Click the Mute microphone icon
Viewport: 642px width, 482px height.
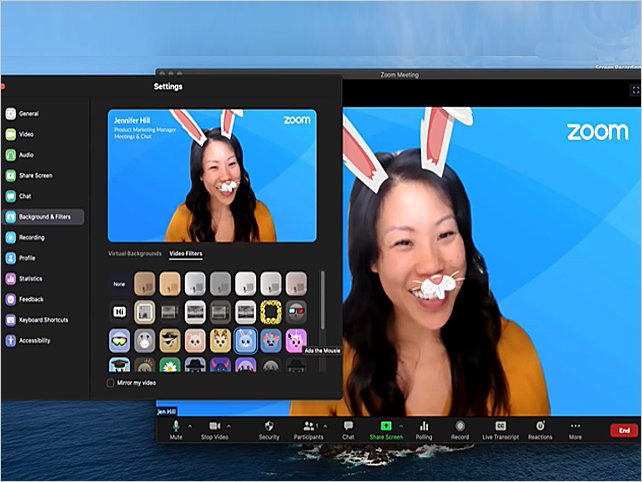(x=176, y=426)
